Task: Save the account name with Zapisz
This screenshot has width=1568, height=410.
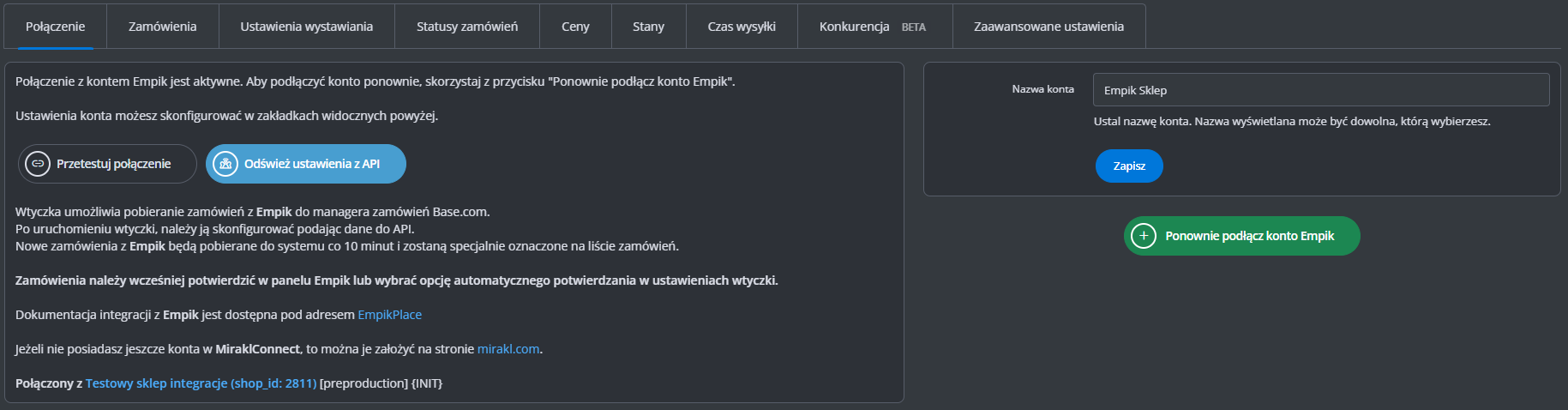Action: (x=1129, y=166)
